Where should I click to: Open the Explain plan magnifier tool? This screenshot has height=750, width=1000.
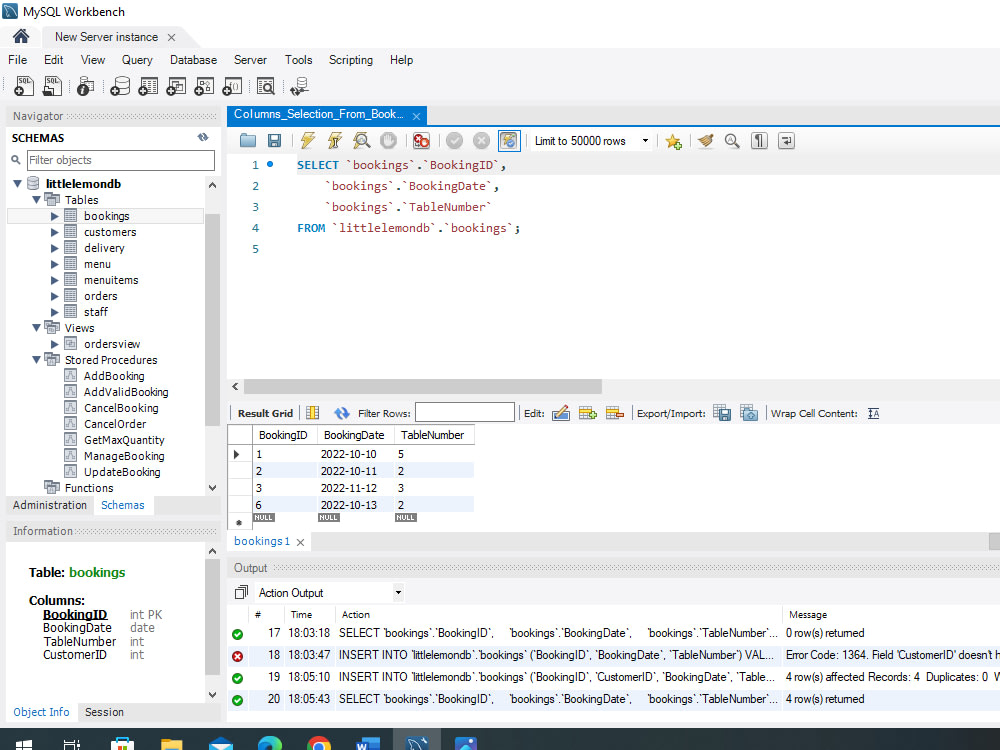[x=360, y=140]
